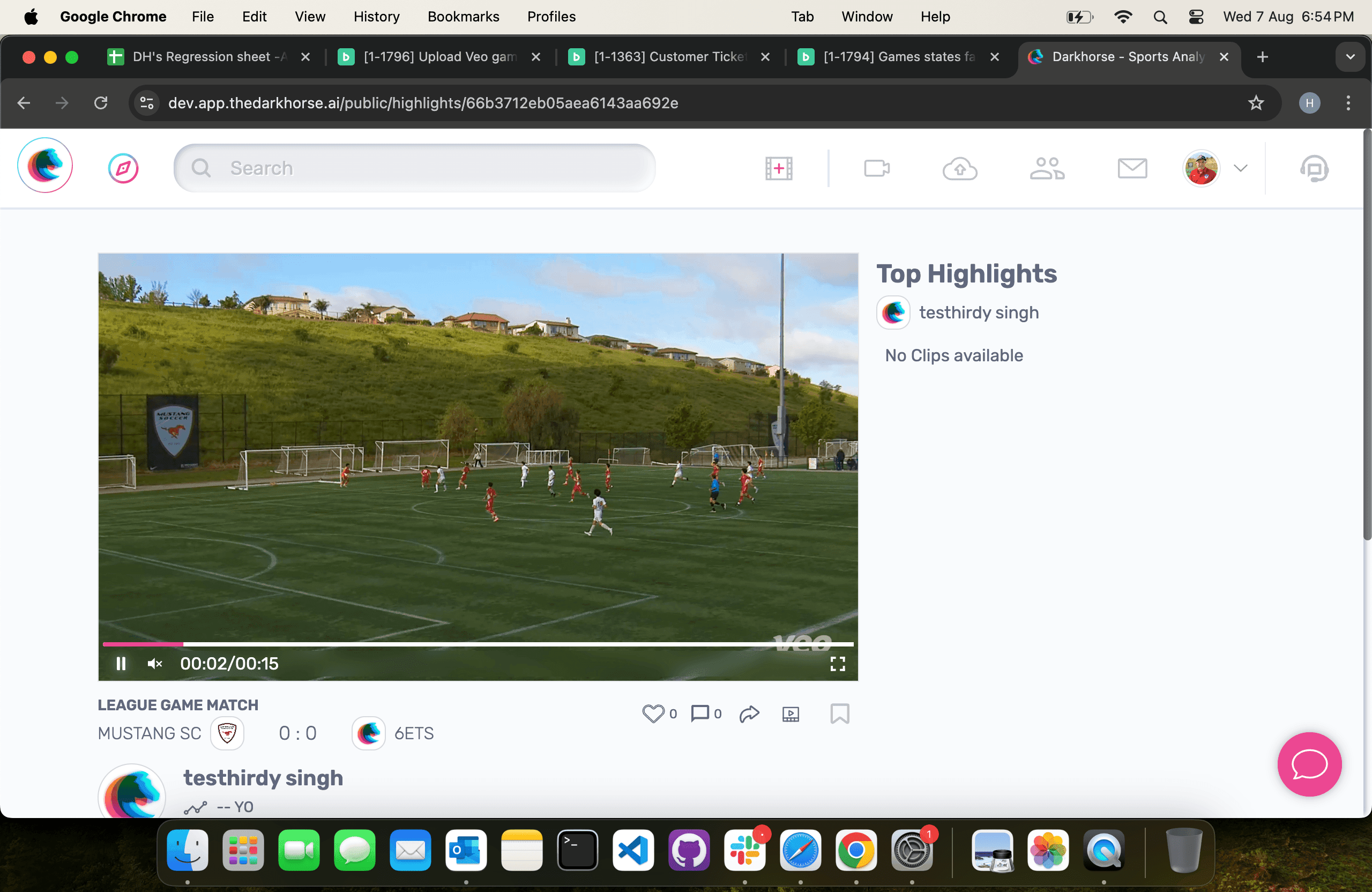Open Terminal from the dock
The image size is (1372, 892).
click(578, 851)
